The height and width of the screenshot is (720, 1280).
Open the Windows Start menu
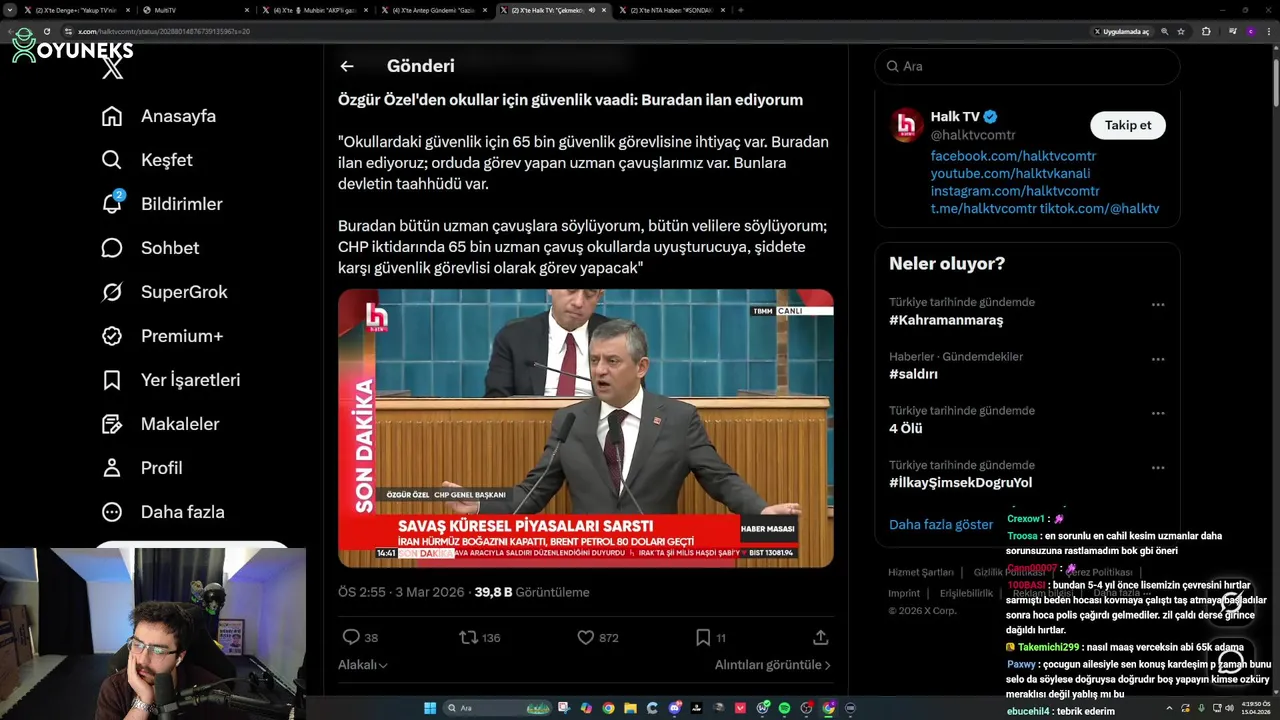tap(430, 708)
